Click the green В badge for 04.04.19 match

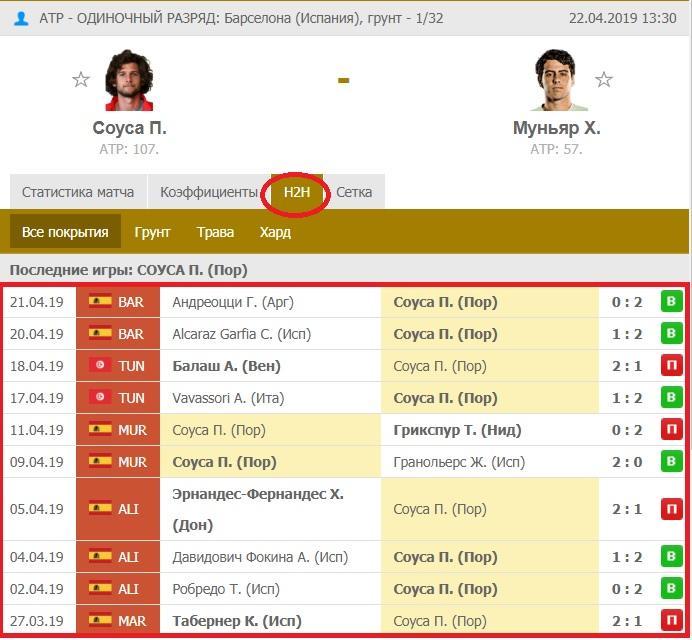point(671,557)
